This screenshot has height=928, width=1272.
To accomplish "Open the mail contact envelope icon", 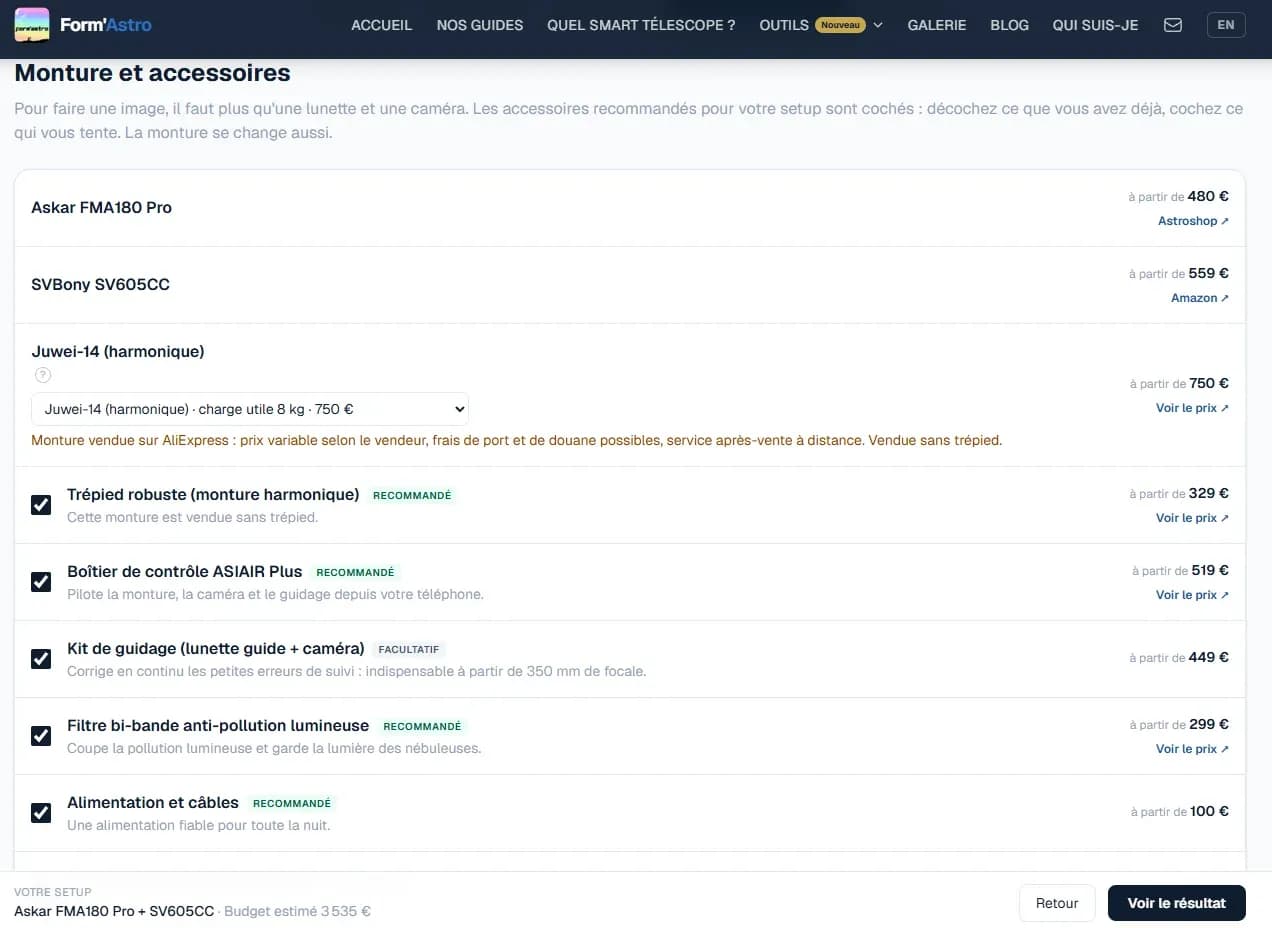I will coord(1173,25).
